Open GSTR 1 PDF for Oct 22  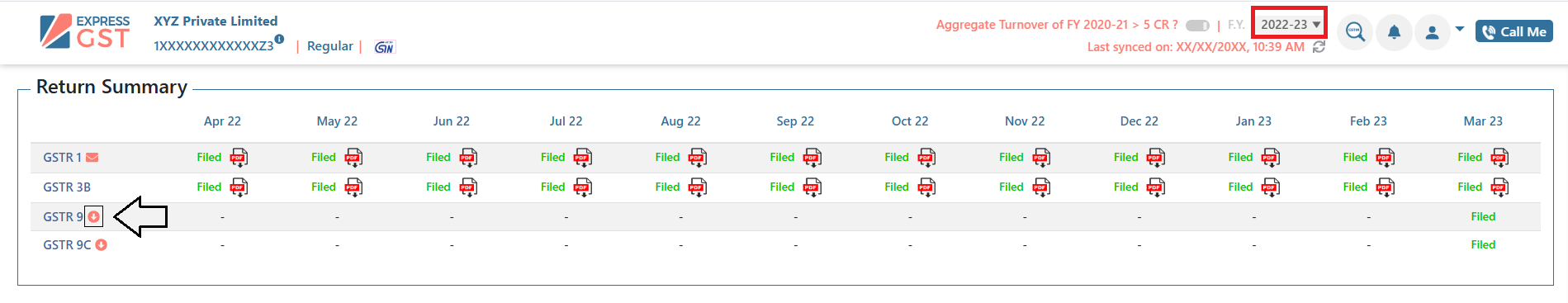pos(926,158)
